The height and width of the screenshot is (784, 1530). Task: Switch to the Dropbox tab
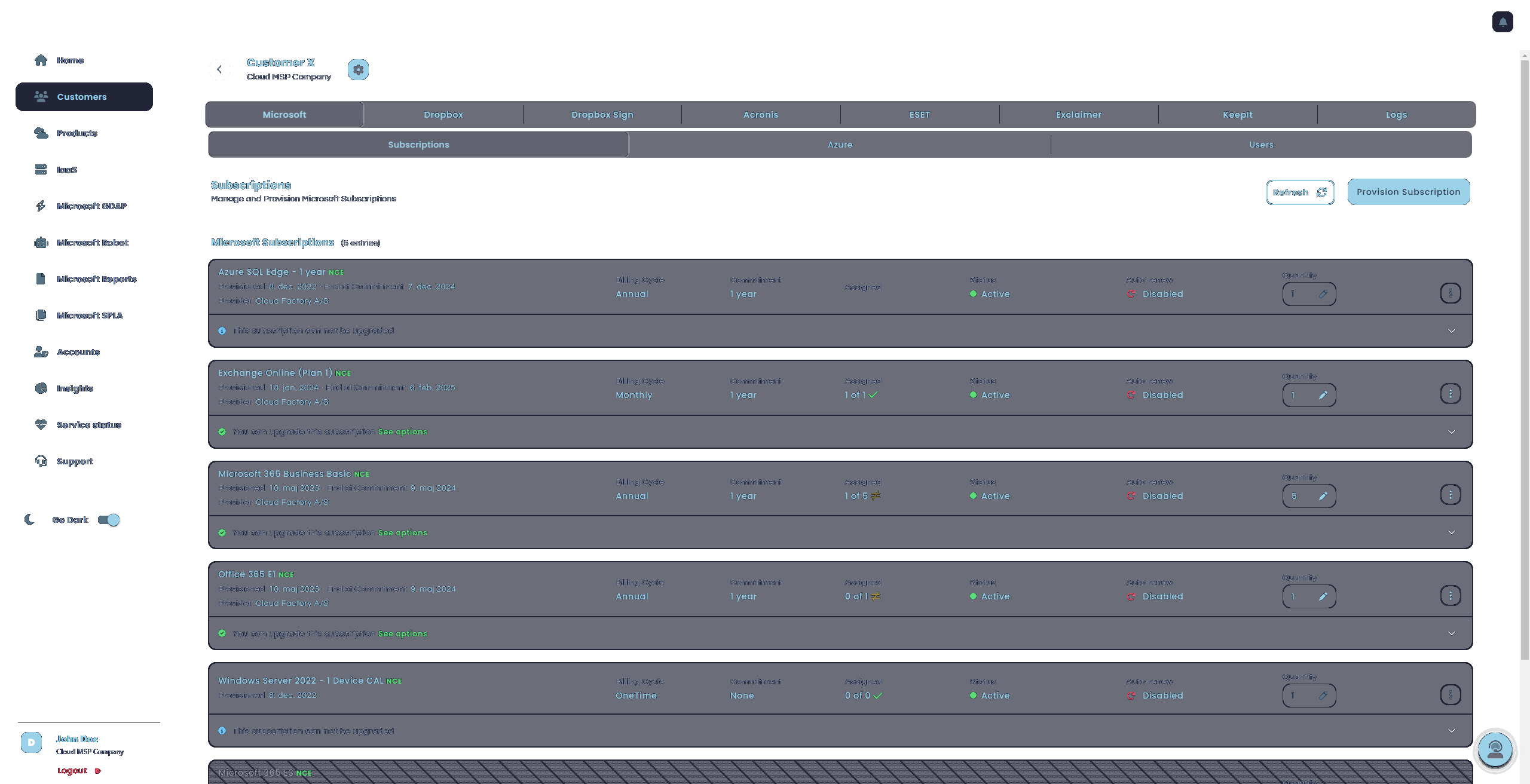pos(443,115)
